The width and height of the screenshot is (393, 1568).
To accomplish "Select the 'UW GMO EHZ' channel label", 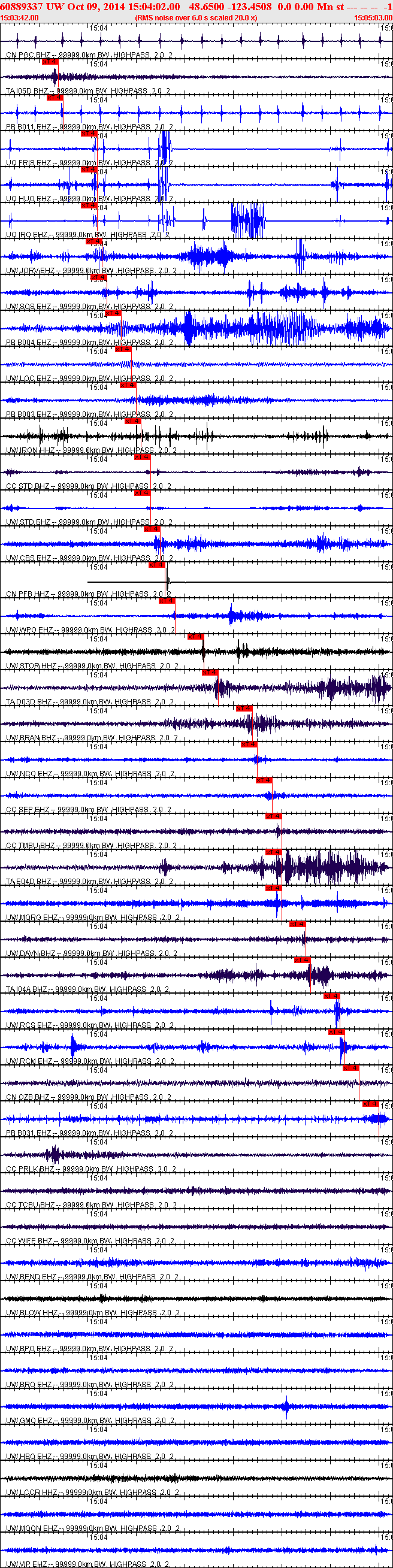I will (x=29, y=1420).
